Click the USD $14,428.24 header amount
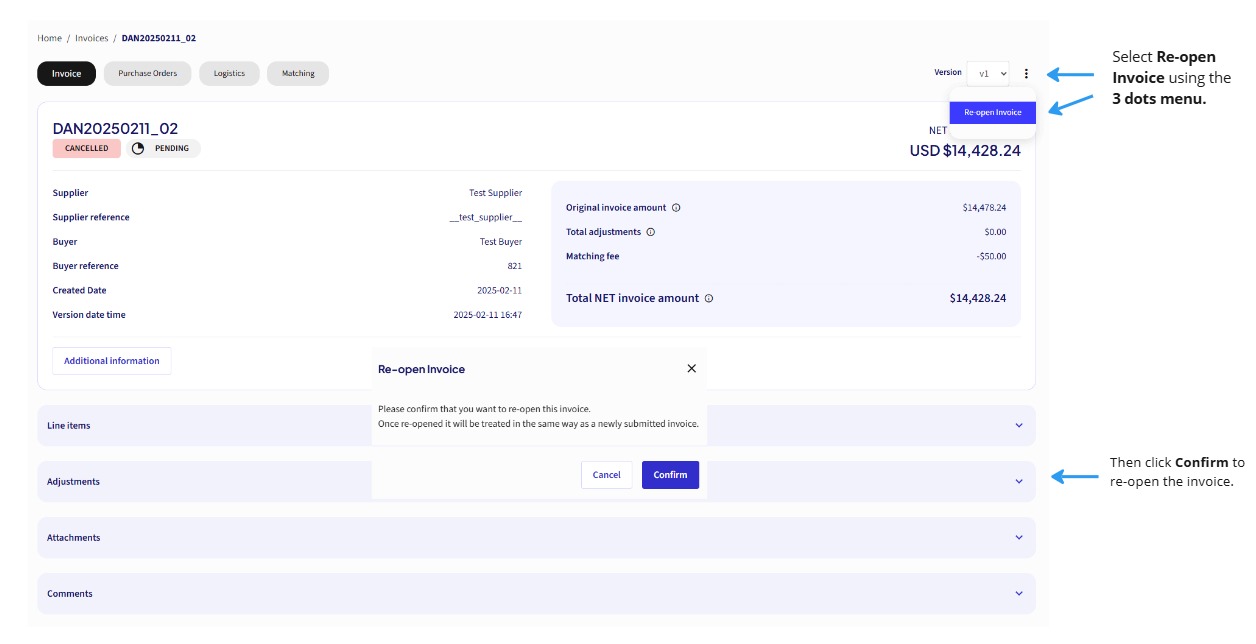 coord(965,151)
